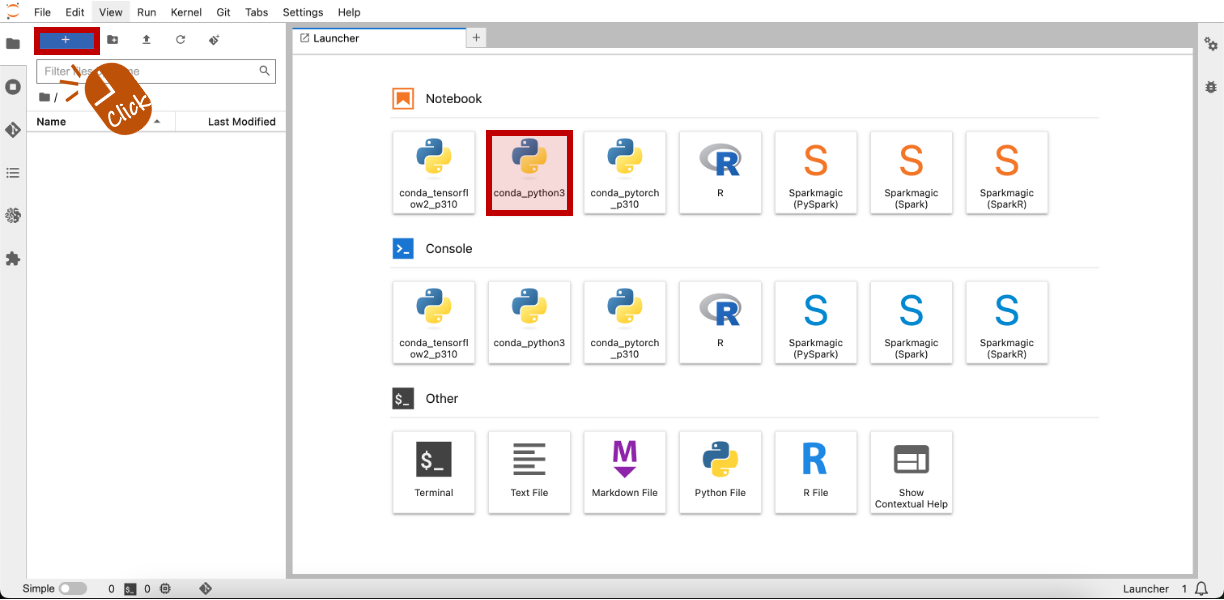
Task: Click the 'Launcher' label in the status bar
Action: click(x=1147, y=589)
